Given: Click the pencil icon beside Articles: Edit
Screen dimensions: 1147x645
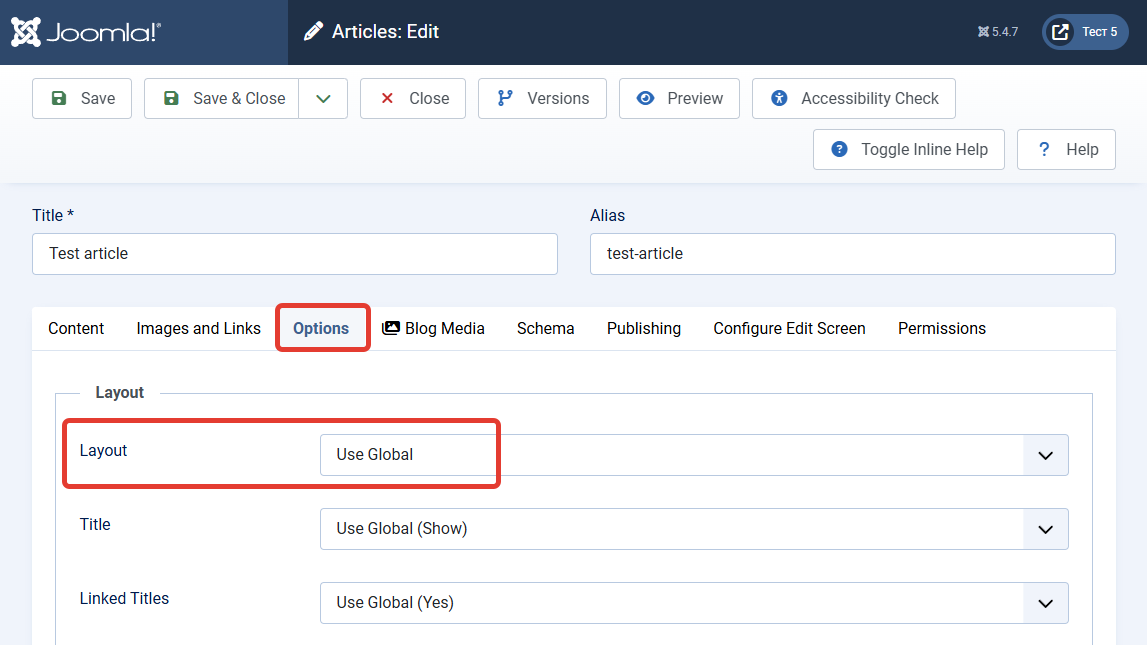Looking at the screenshot, I should (x=313, y=31).
